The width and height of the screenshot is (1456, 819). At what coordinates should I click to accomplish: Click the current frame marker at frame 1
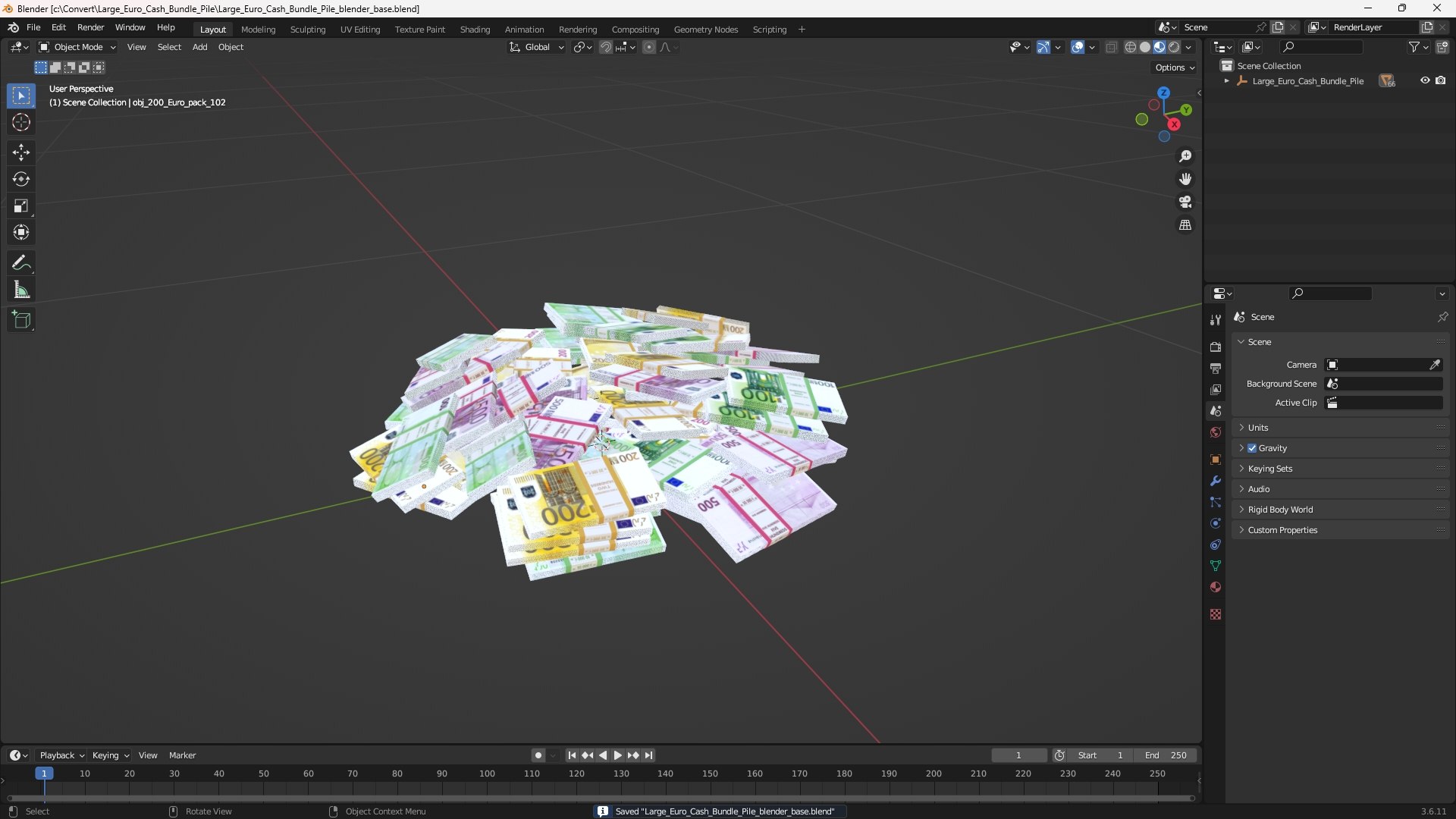pyautogui.click(x=44, y=773)
